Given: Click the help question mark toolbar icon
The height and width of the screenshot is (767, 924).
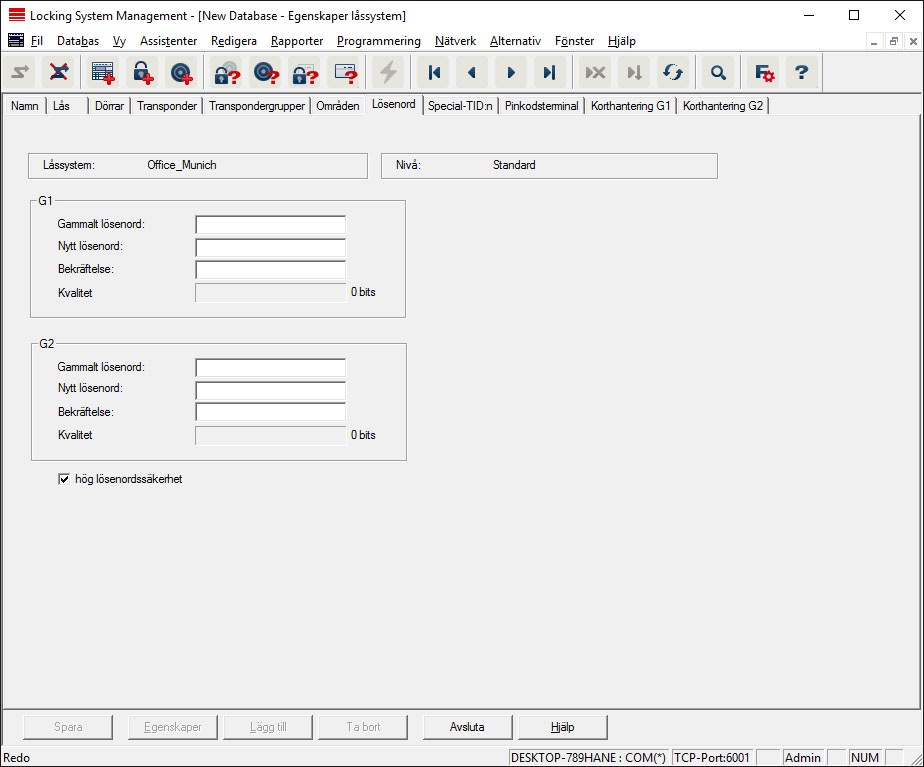Looking at the screenshot, I should coord(801,72).
